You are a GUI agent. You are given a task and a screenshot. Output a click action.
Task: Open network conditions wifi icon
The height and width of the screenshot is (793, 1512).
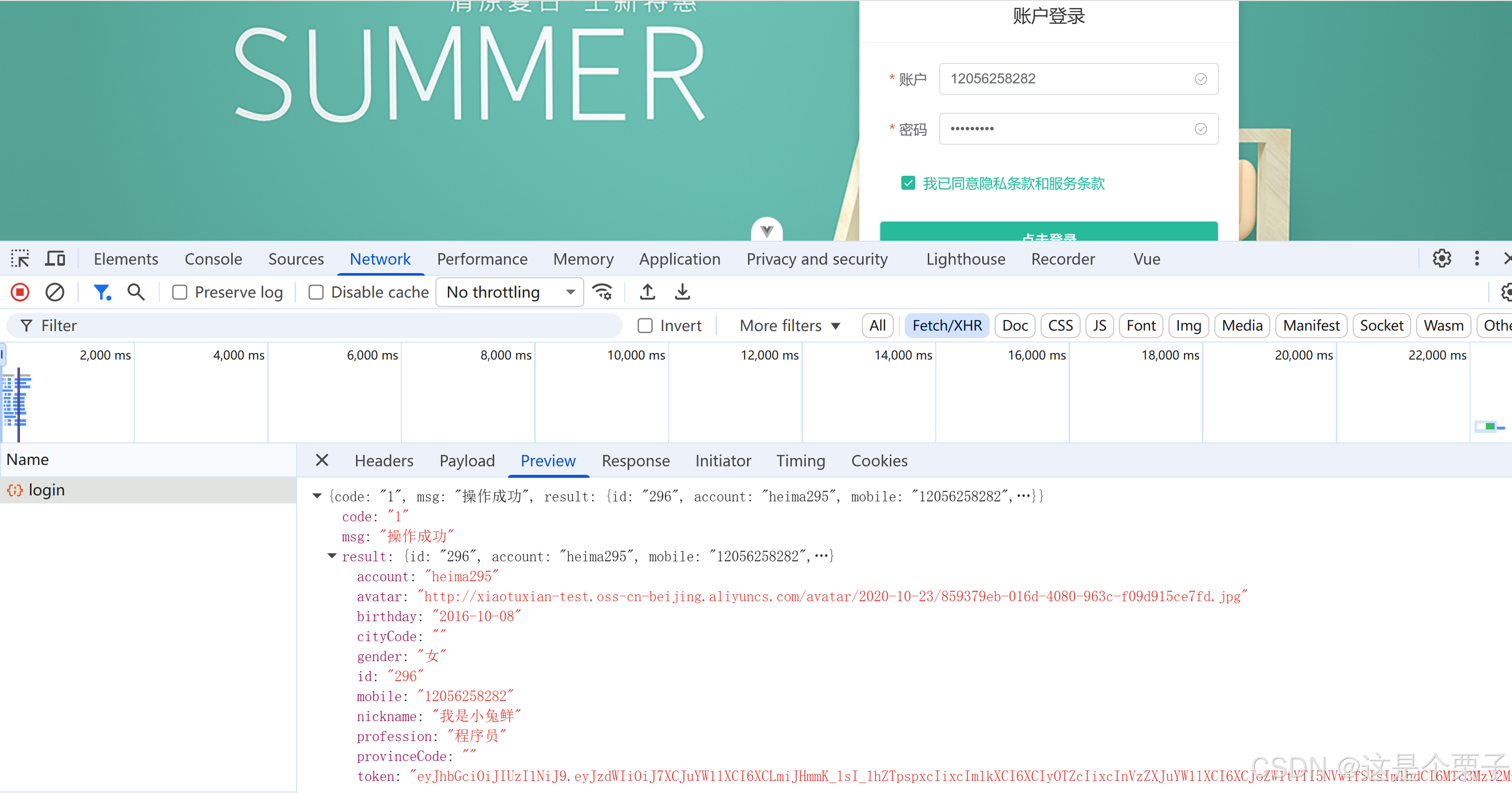click(x=602, y=292)
